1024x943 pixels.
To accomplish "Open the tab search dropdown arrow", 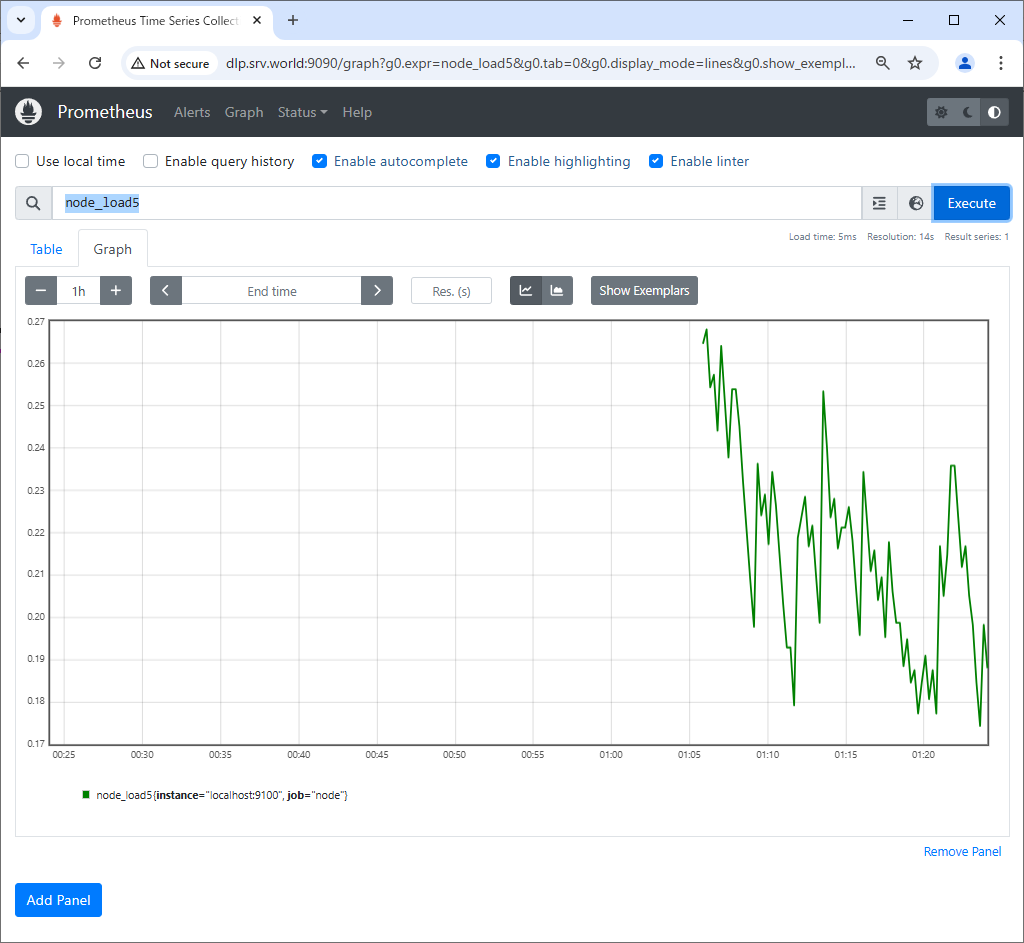I will pos(21,20).
